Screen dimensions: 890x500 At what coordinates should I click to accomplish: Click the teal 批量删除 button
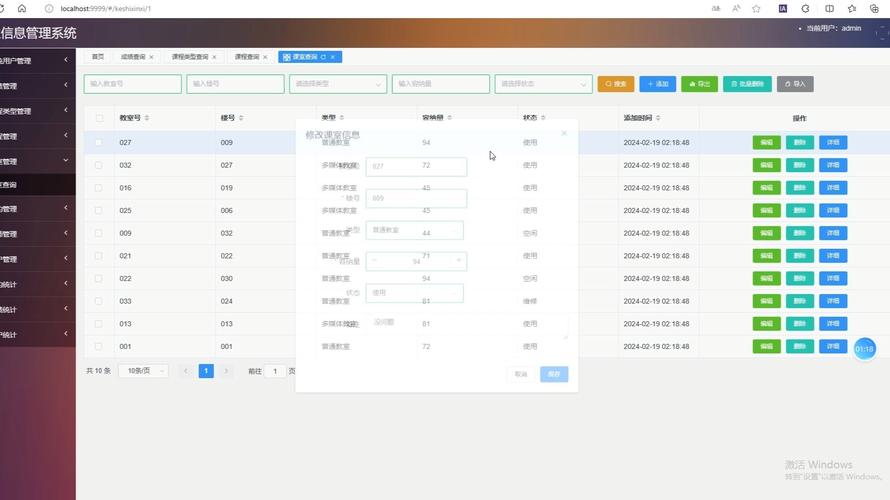747,84
